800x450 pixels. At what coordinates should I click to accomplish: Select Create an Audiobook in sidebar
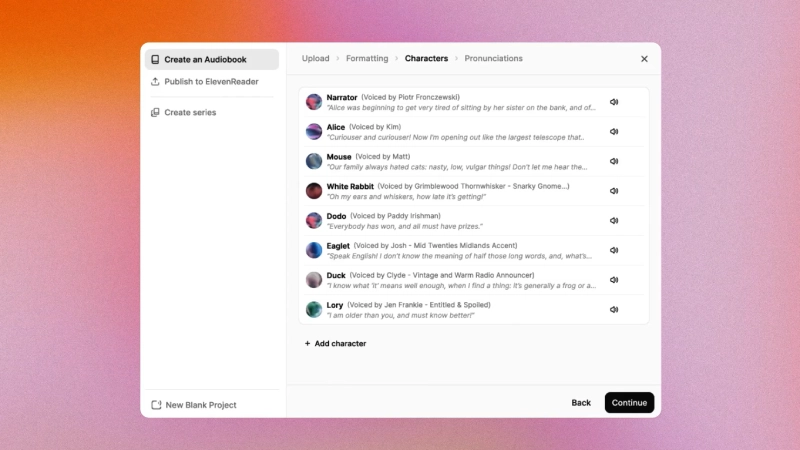[x=212, y=59]
